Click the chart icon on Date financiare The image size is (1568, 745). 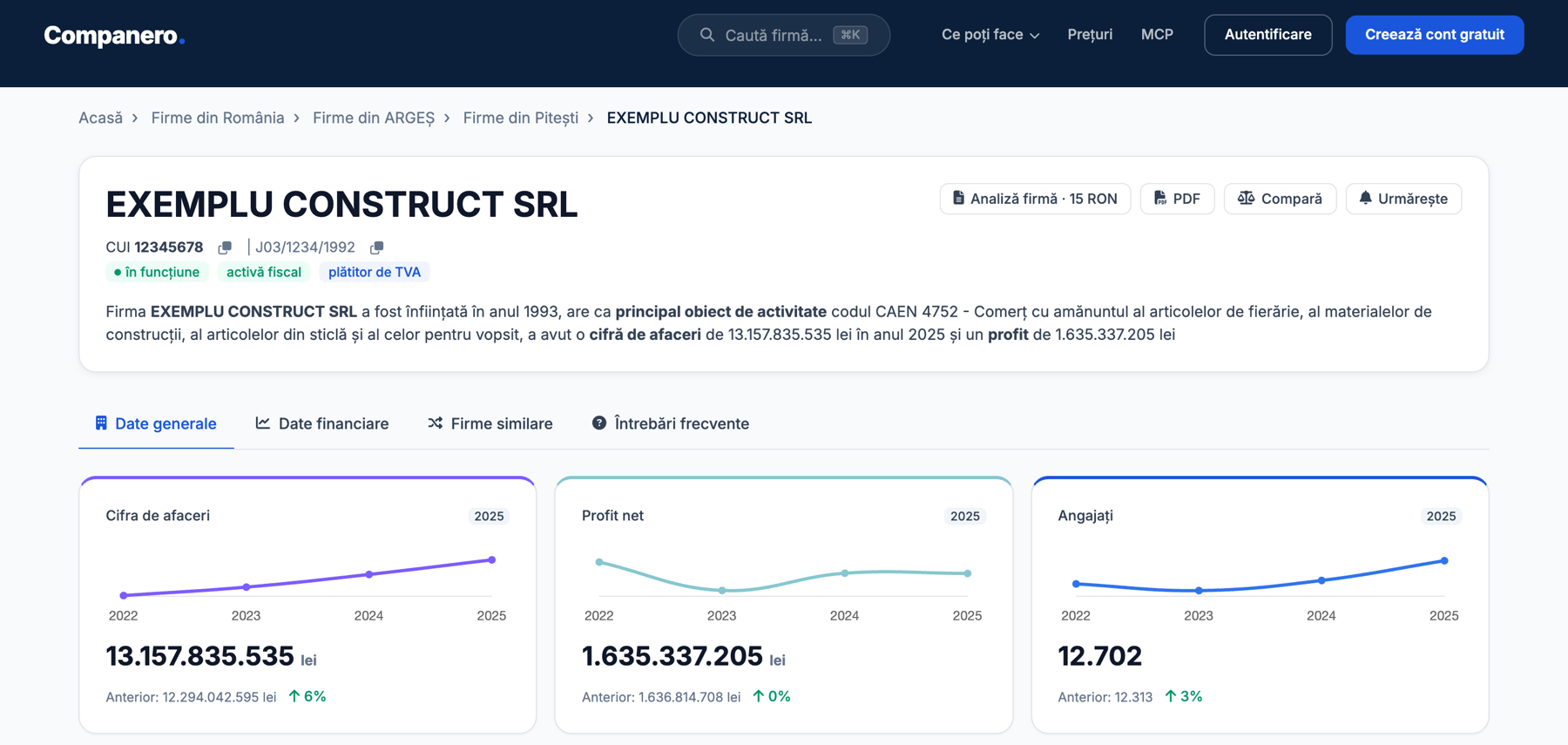(262, 423)
